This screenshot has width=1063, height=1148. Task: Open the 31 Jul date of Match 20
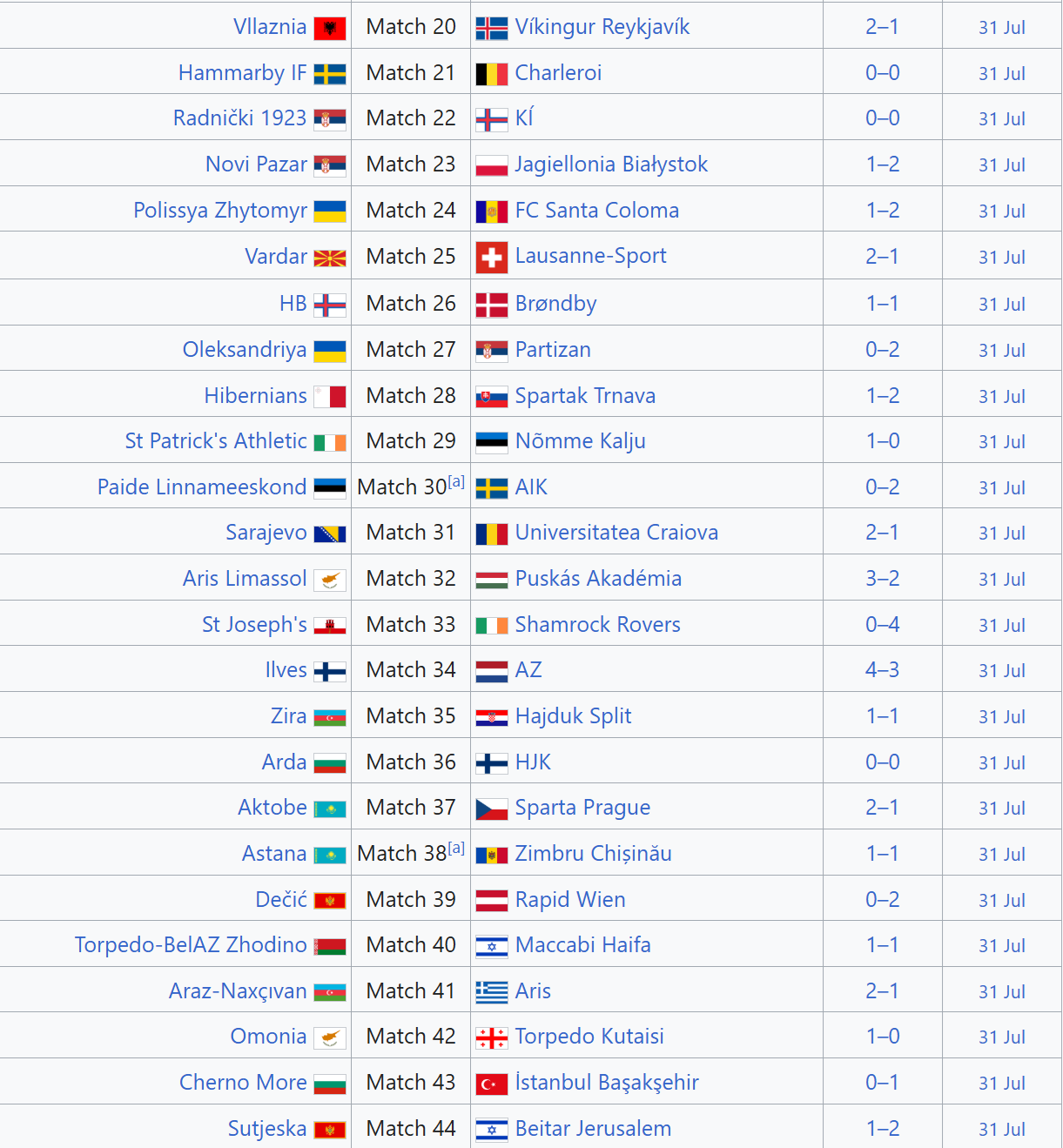click(x=1002, y=27)
